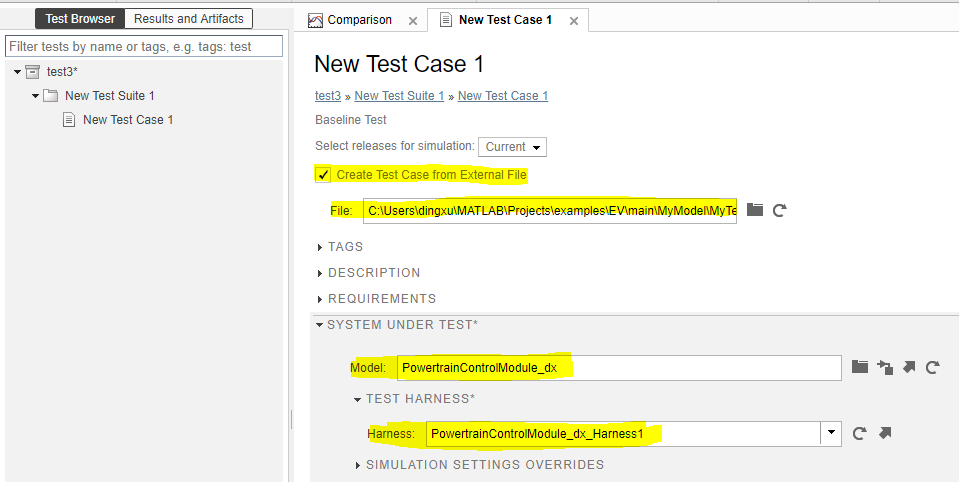Refresh the model field
The height and width of the screenshot is (482, 959).
(x=933, y=367)
